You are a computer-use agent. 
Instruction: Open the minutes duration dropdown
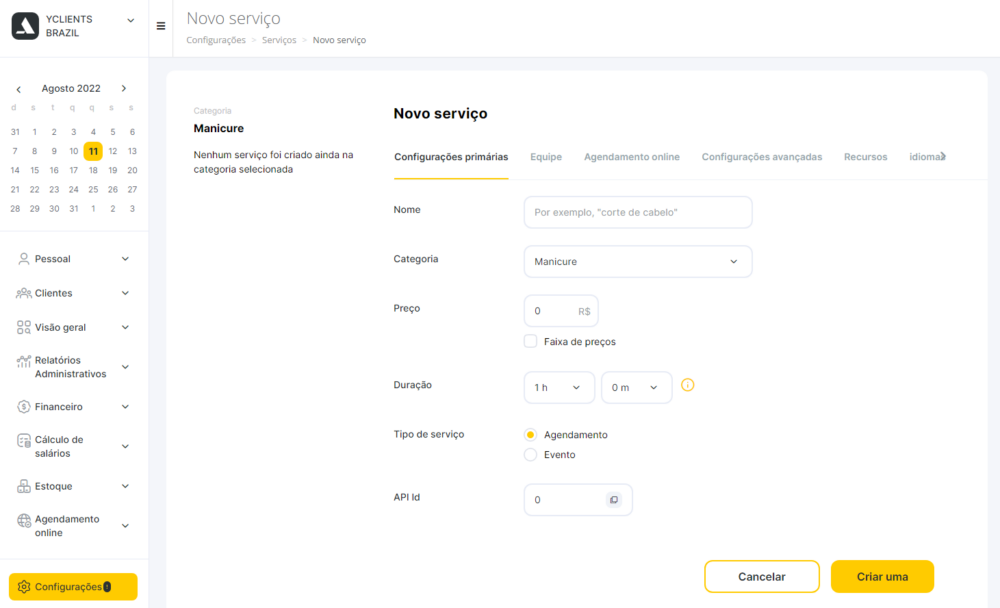coord(636,387)
